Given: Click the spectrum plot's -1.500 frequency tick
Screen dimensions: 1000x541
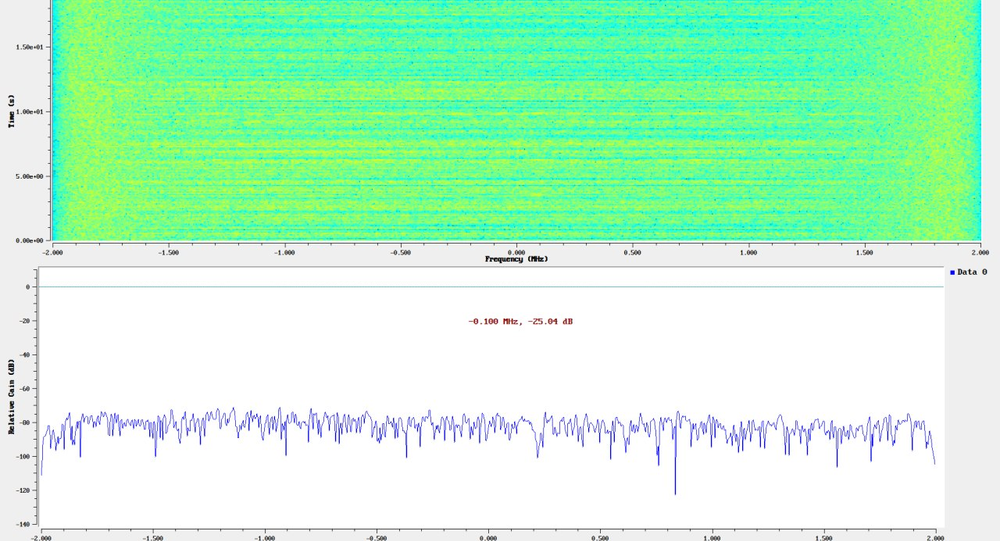Looking at the screenshot, I should click(x=152, y=536).
